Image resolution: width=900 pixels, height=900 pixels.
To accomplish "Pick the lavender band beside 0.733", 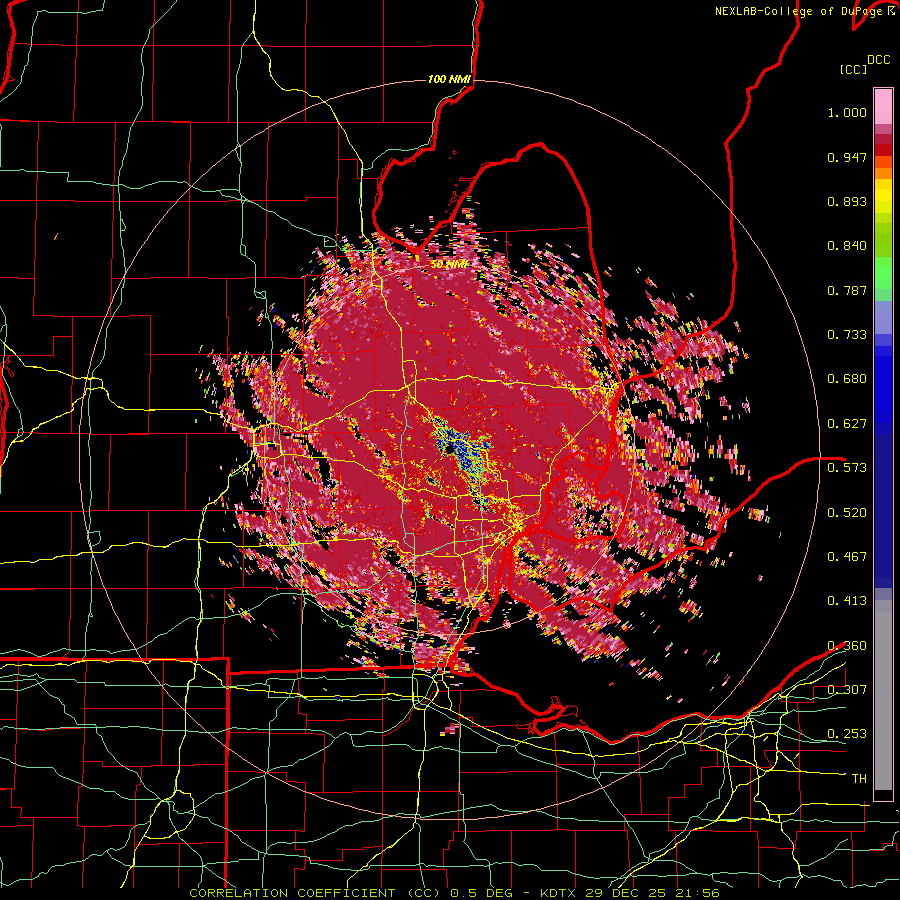I will (x=883, y=317).
